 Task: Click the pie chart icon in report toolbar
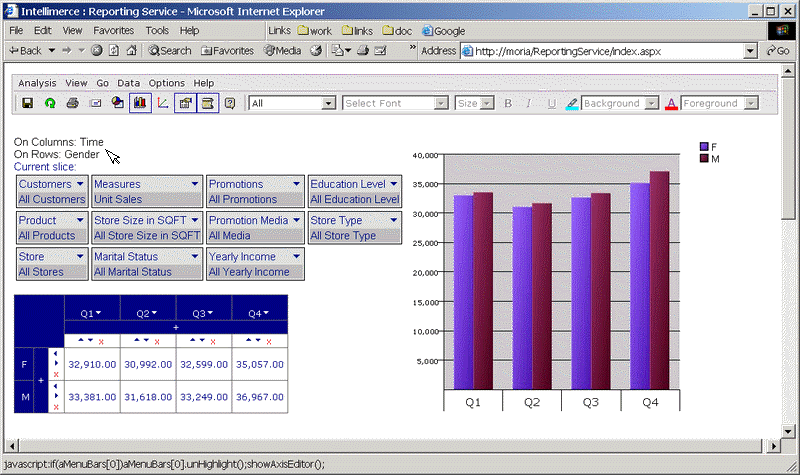pyautogui.click(x=118, y=104)
